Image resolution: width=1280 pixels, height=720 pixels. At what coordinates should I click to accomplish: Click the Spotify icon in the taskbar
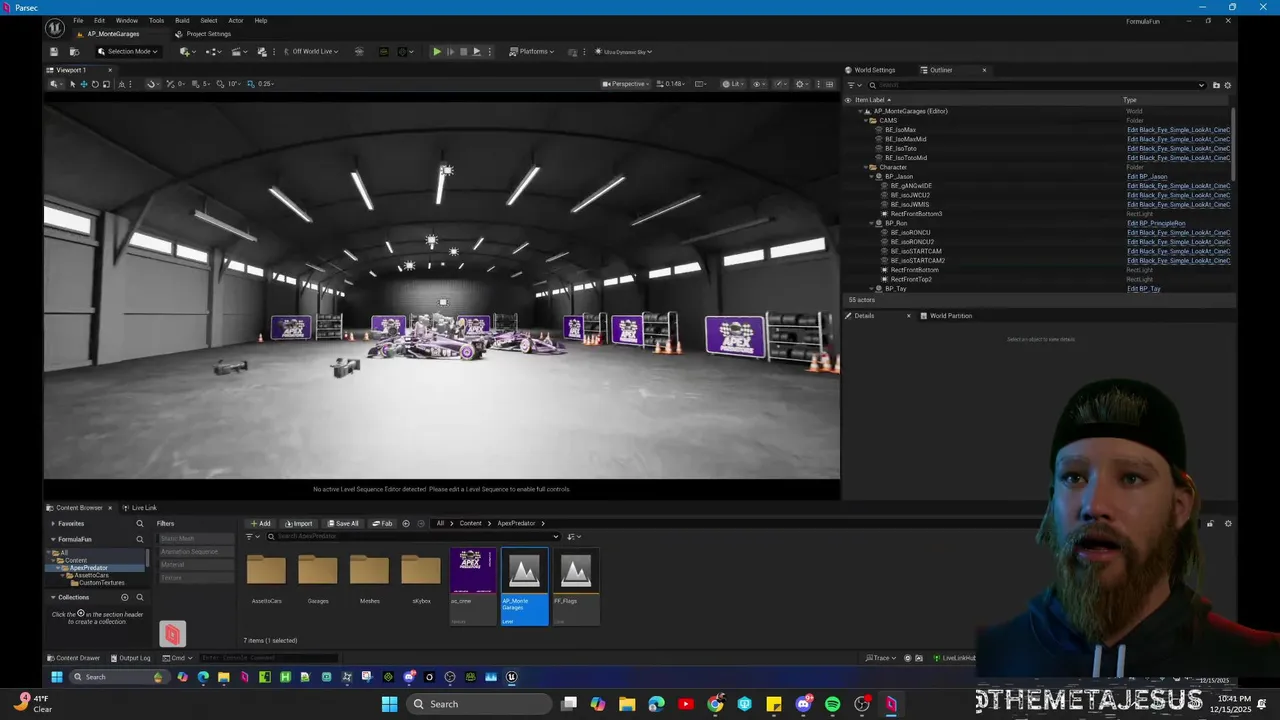[833, 704]
